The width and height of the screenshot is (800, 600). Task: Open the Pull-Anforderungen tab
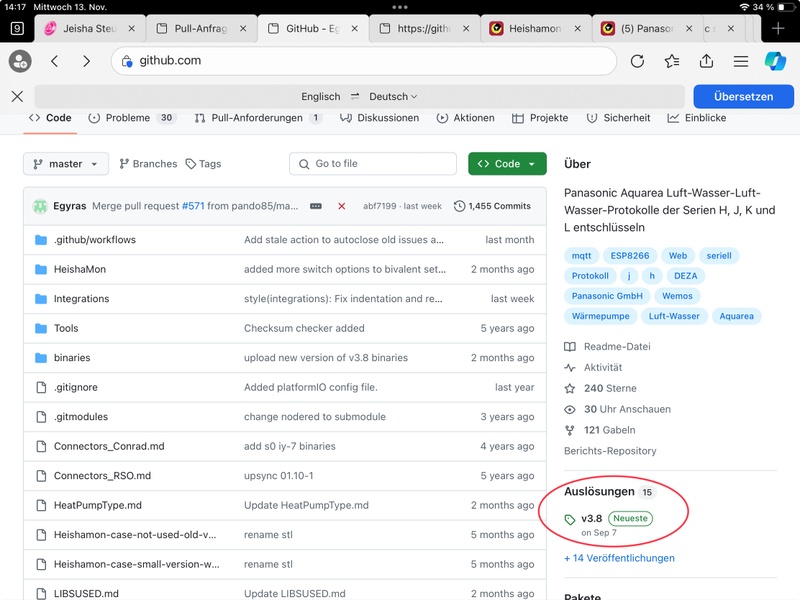tap(258, 118)
